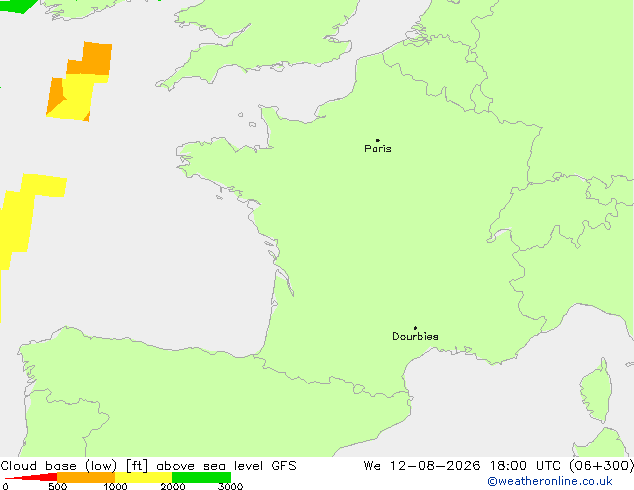634x490 pixels.
Task: Click the yellow 1000-2000 legend swatch
Action: click(x=144, y=477)
